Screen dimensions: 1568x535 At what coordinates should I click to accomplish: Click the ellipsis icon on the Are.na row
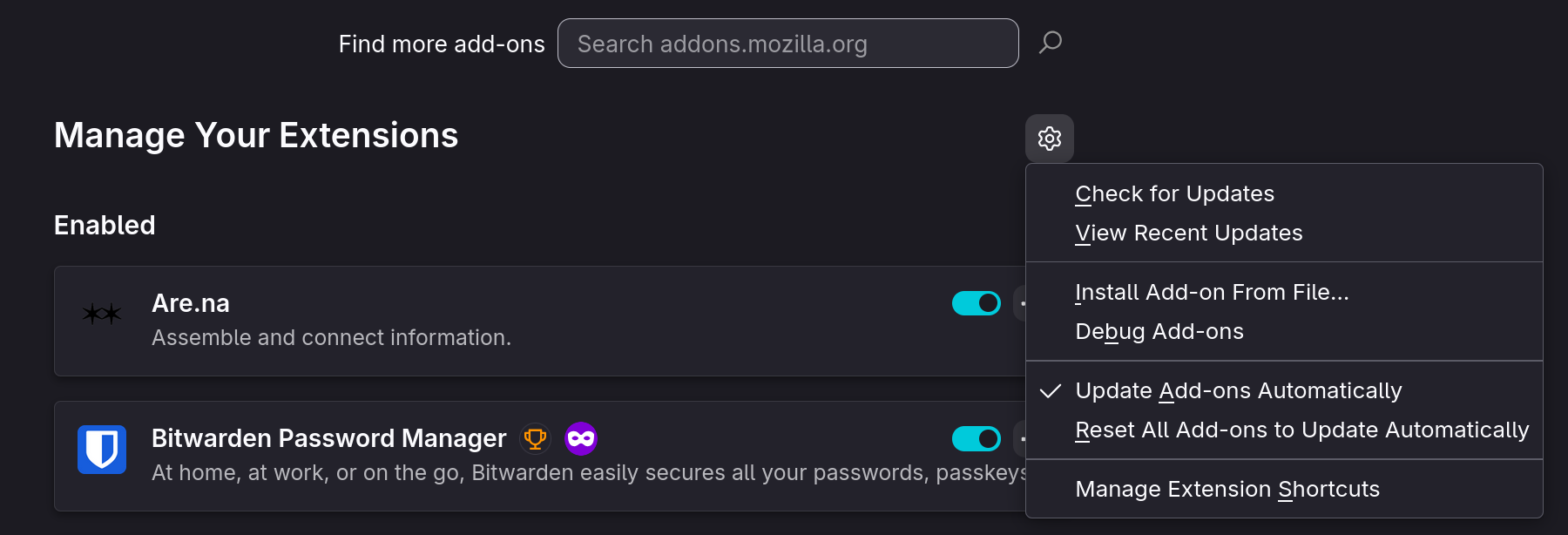1024,303
